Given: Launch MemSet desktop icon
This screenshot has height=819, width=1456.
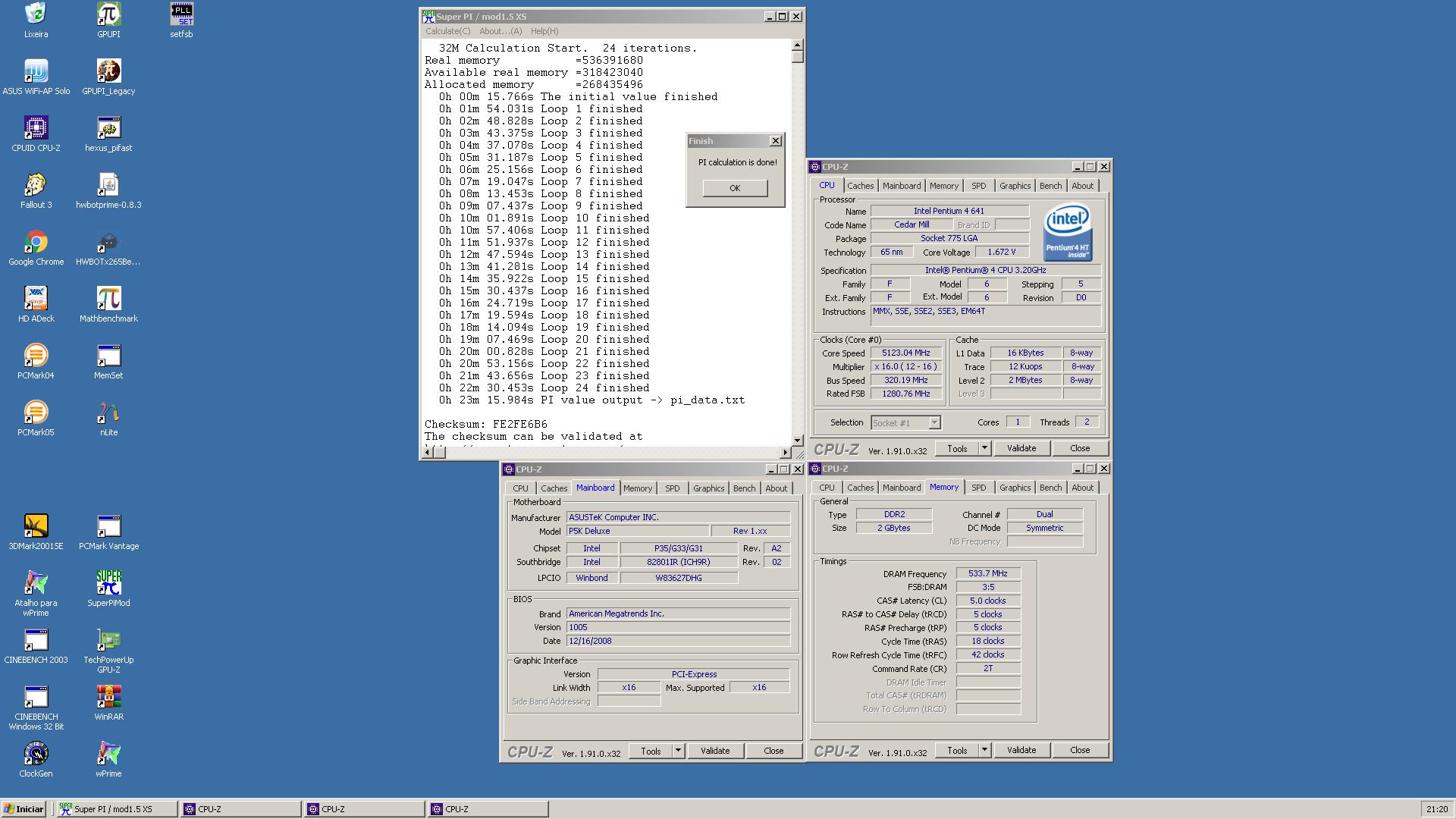Looking at the screenshot, I should [108, 362].
